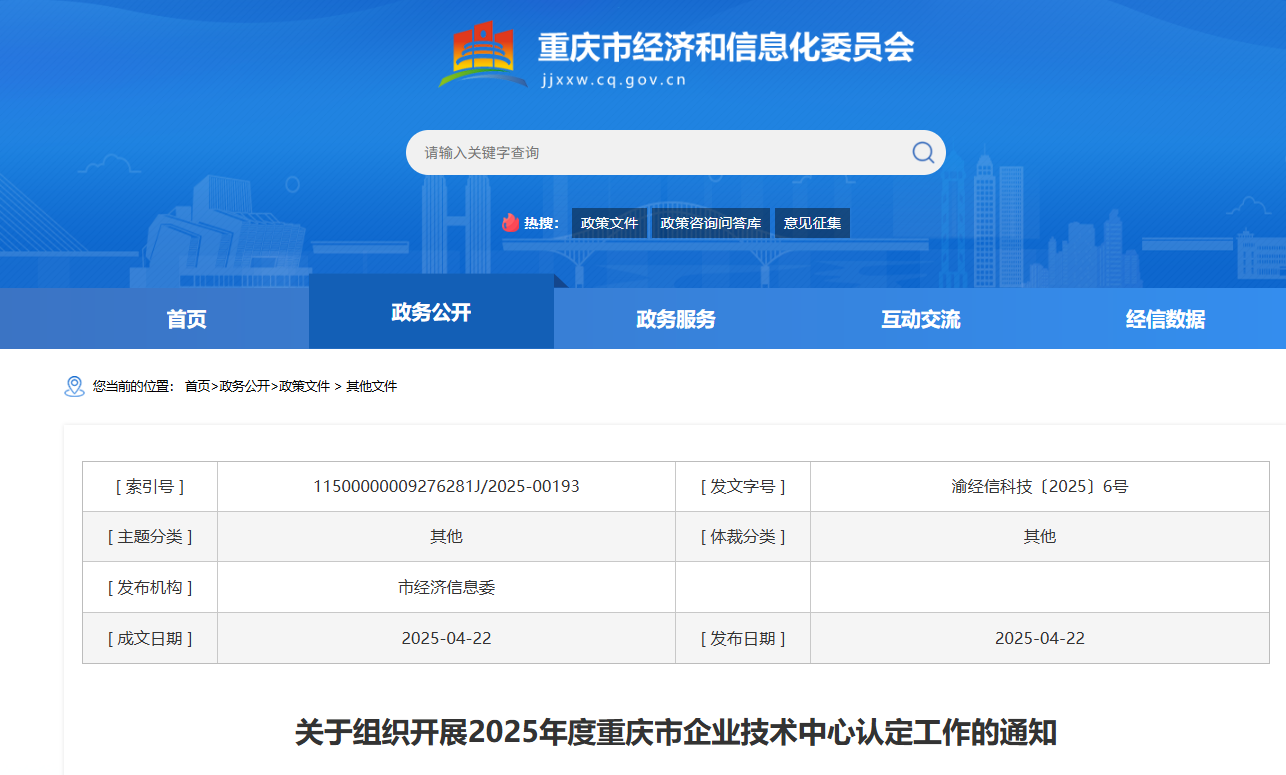Open 经信数据 navigation tab
Screen dimensions: 1286x775
tap(1165, 319)
